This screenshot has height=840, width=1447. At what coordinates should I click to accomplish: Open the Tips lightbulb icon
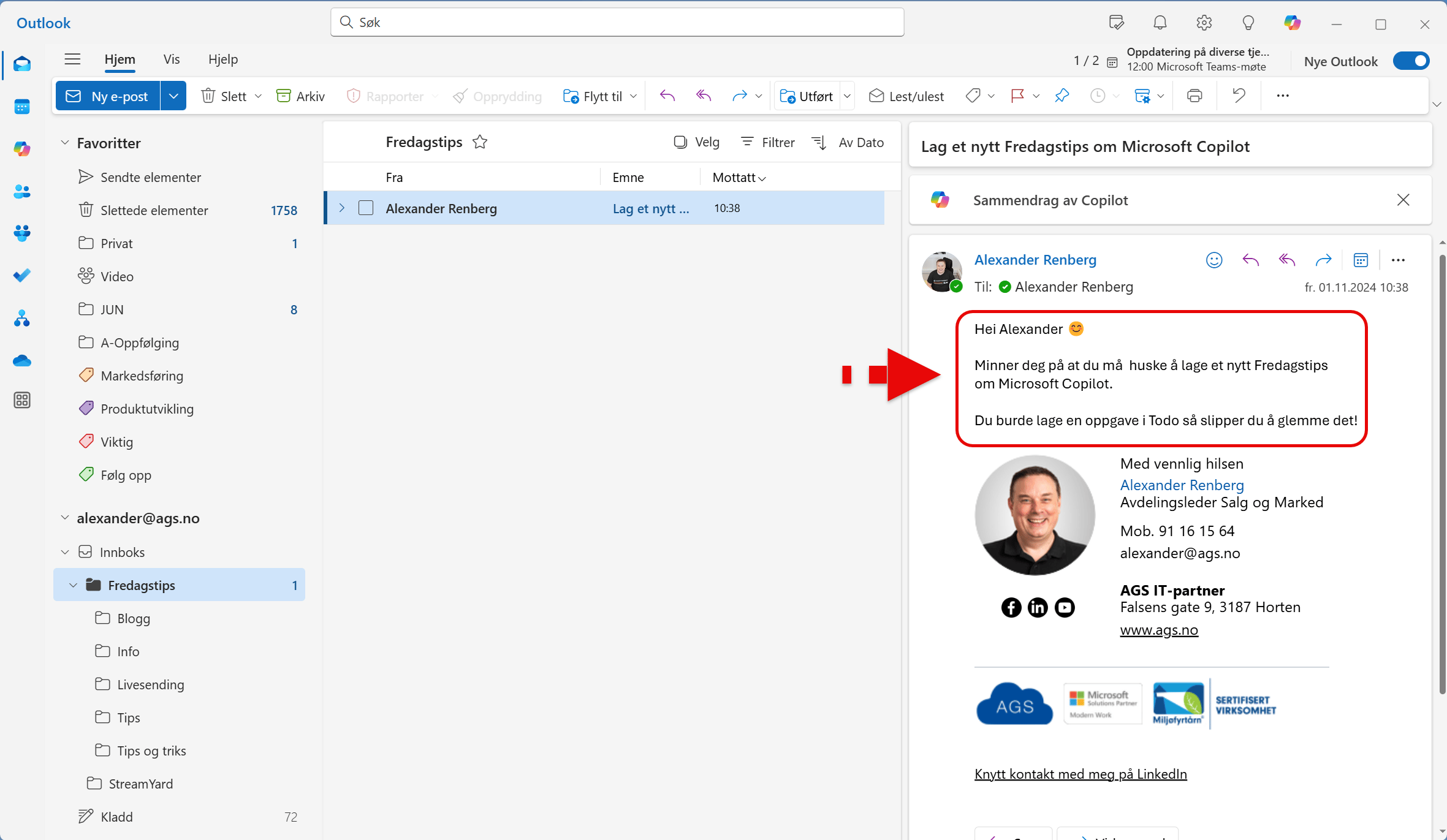(1248, 23)
